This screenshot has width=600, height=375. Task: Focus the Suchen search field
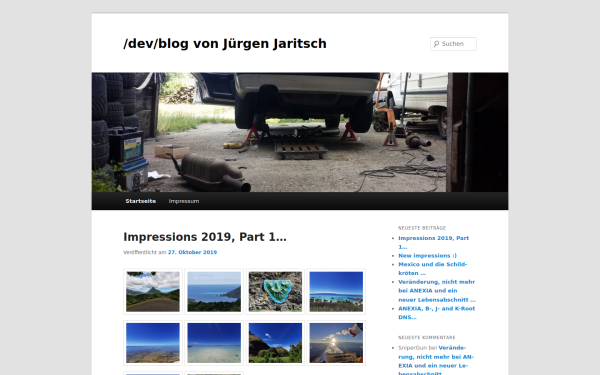coord(453,44)
